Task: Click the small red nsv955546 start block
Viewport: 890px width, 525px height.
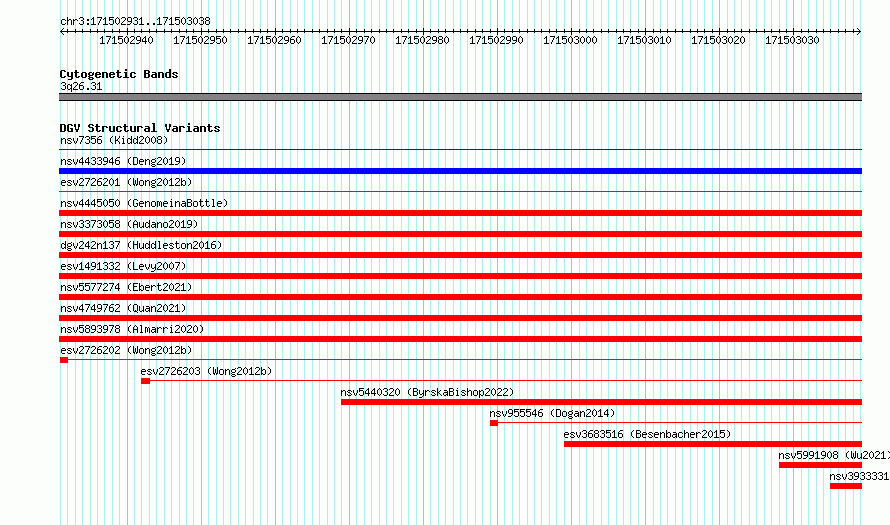Action: click(x=494, y=423)
